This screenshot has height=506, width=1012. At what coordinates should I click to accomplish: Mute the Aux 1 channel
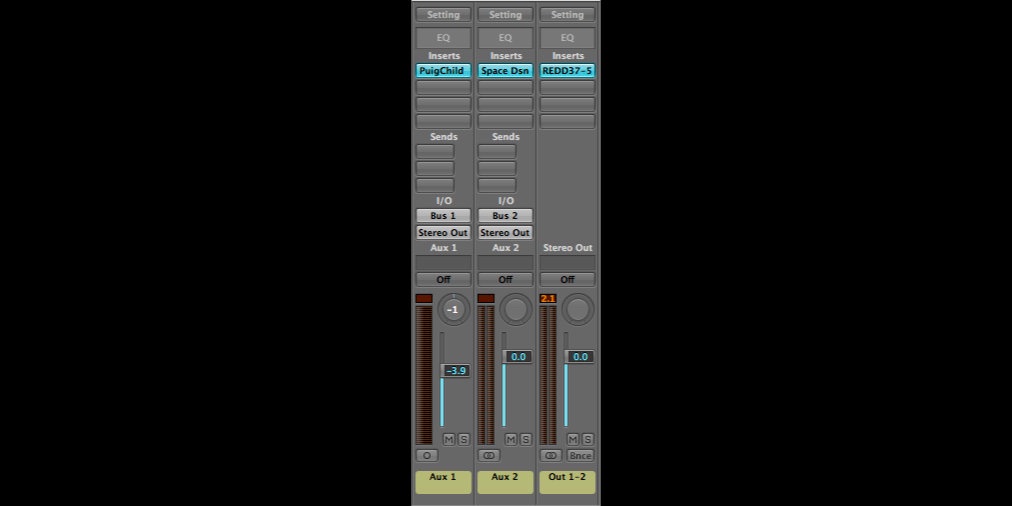[449, 439]
